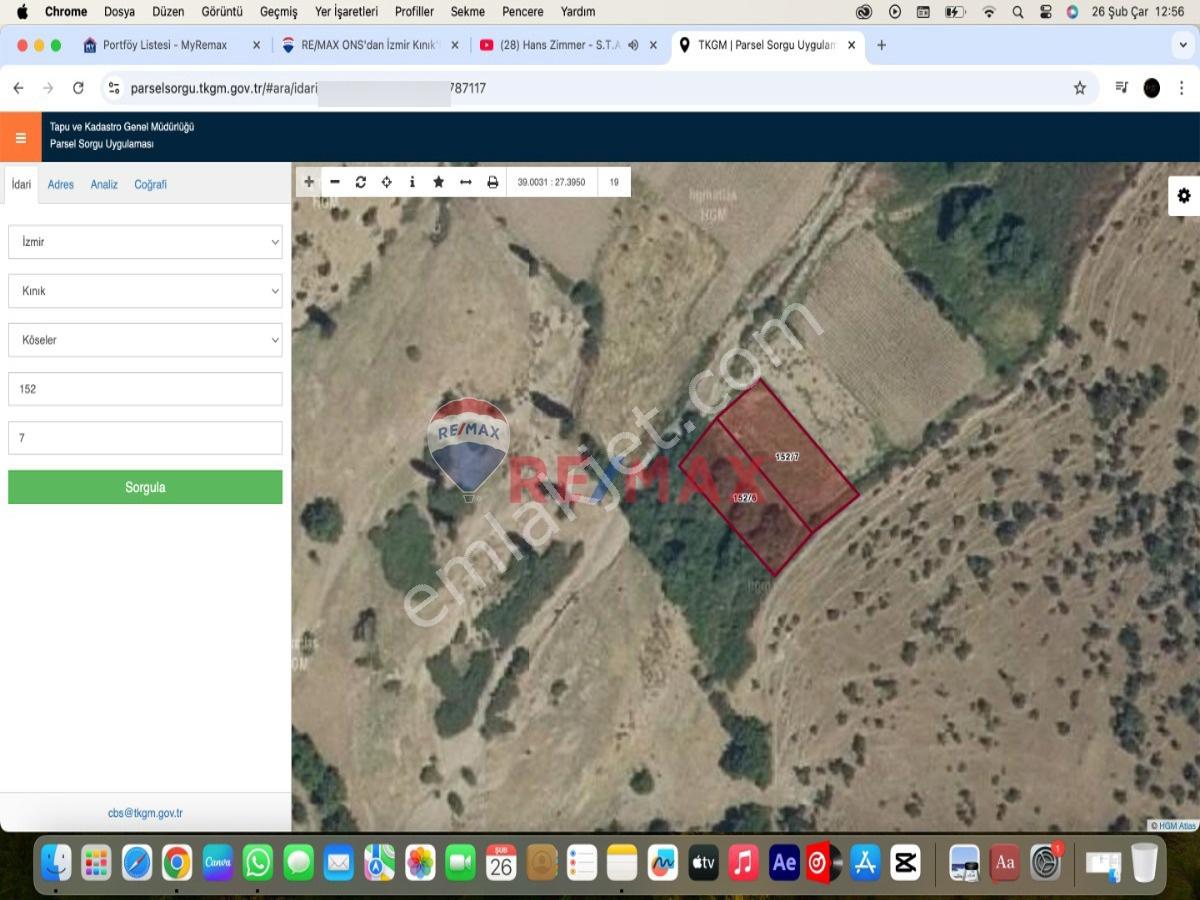Refresh the map using the circular arrows icon
The height and width of the screenshot is (900, 1200).
pos(361,182)
